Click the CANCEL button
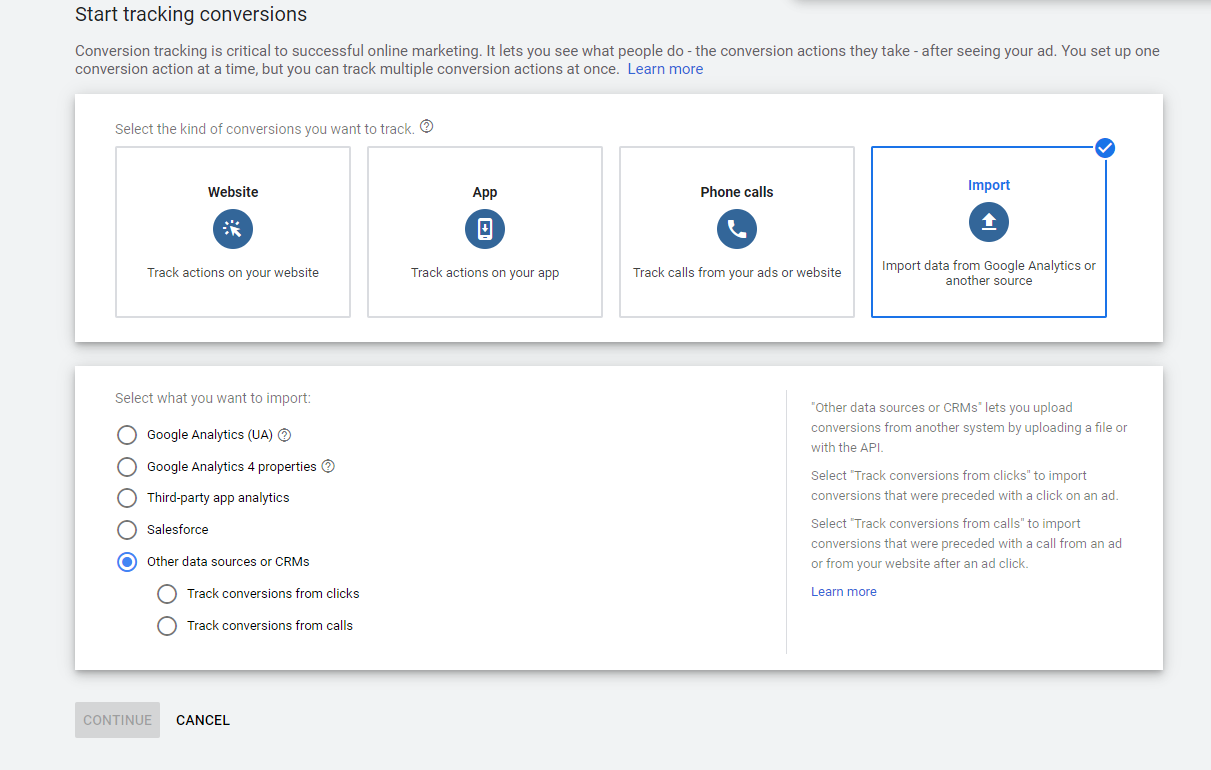This screenshot has height=770, width=1211. pos(202,719)
